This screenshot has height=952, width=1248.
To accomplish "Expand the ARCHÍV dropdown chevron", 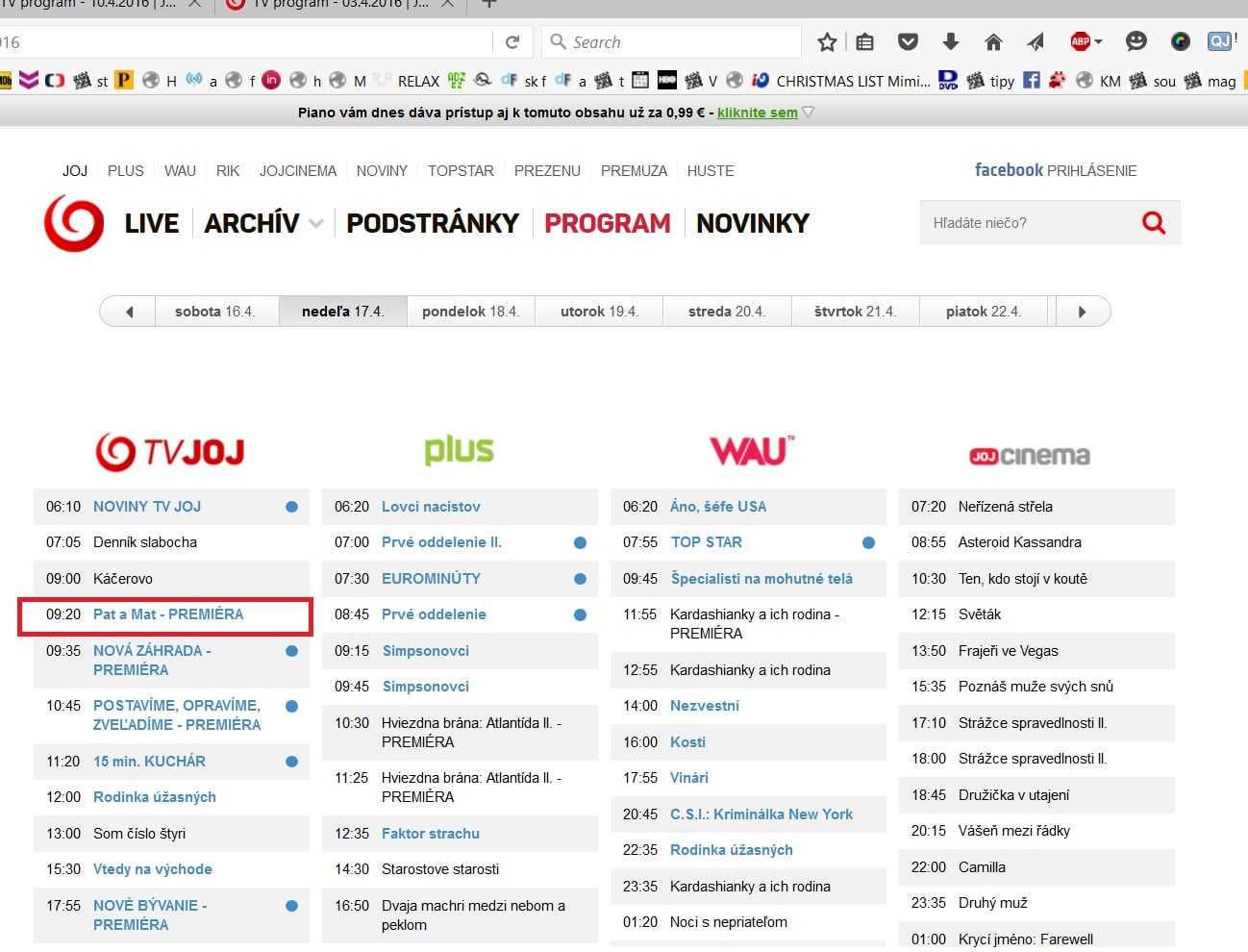I will [x=316, y=224].
